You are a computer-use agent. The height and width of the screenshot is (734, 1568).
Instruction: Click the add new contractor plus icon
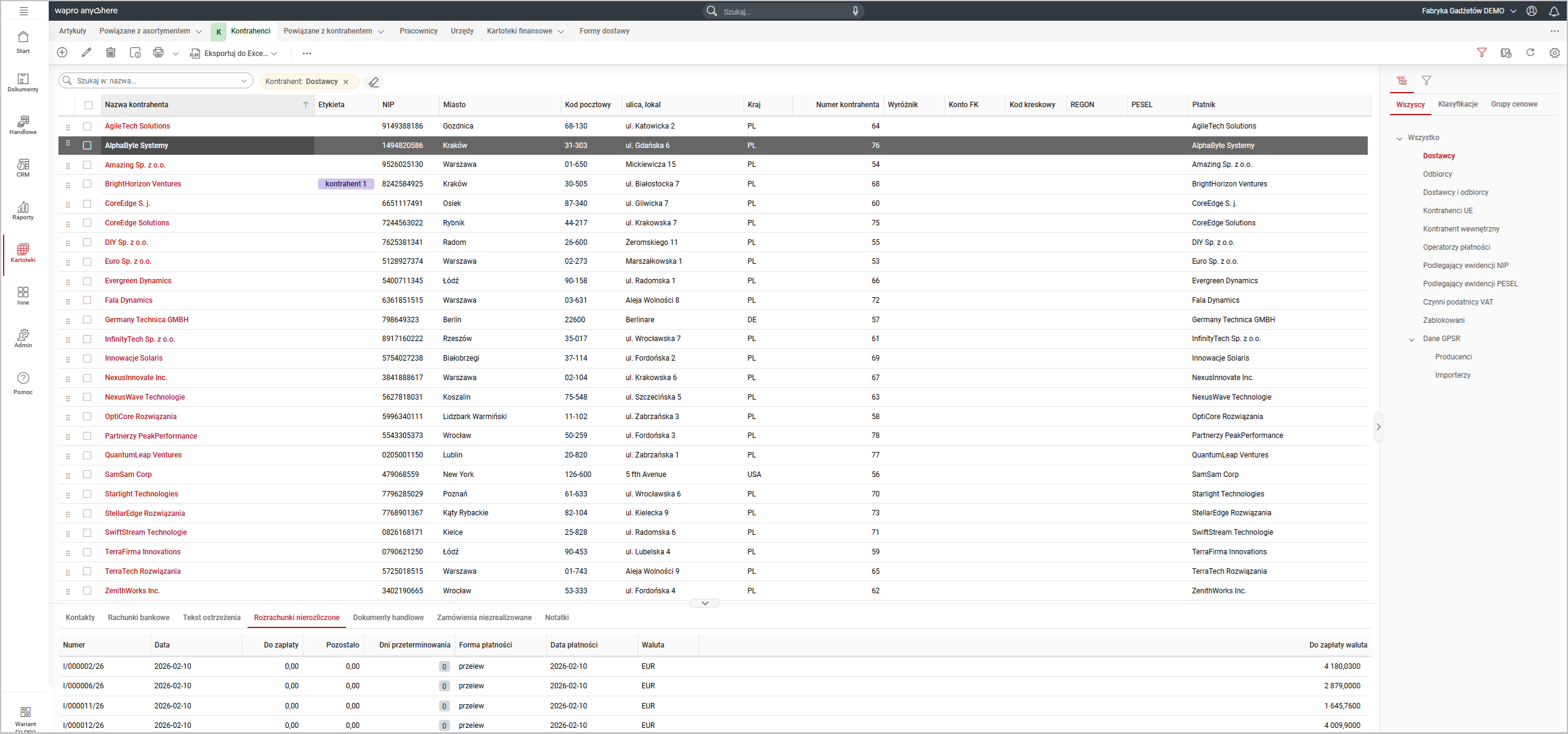click(x=62, y=53)
